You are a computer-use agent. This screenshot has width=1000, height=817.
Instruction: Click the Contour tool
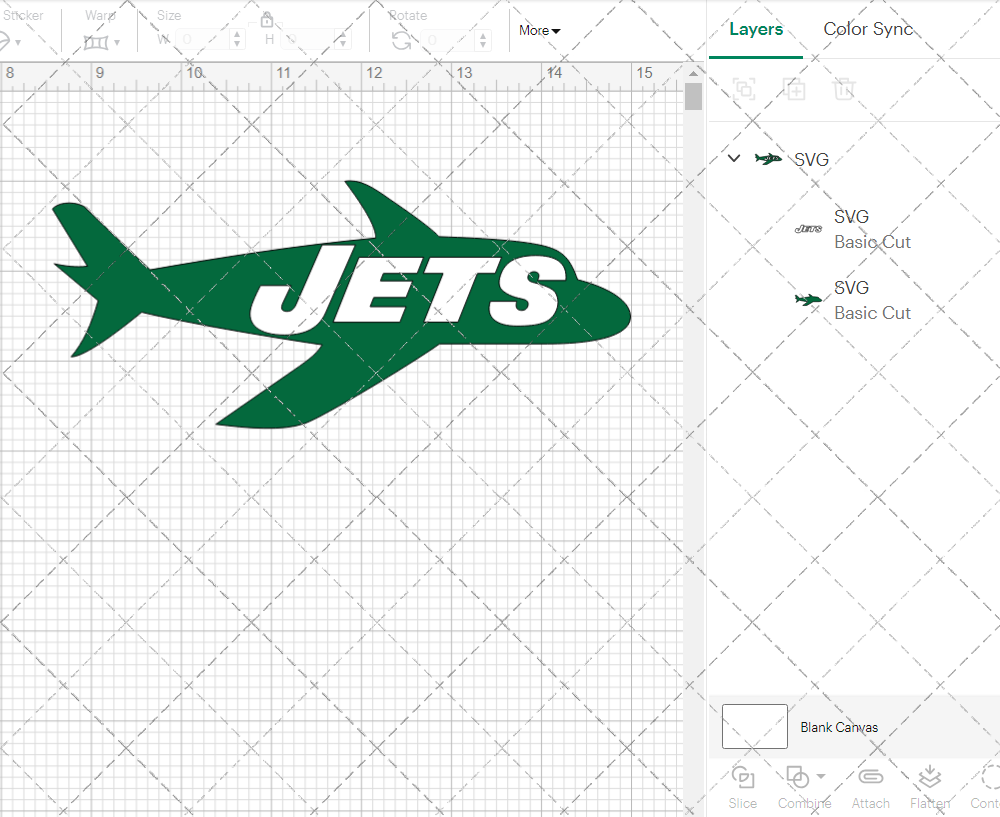985,788
